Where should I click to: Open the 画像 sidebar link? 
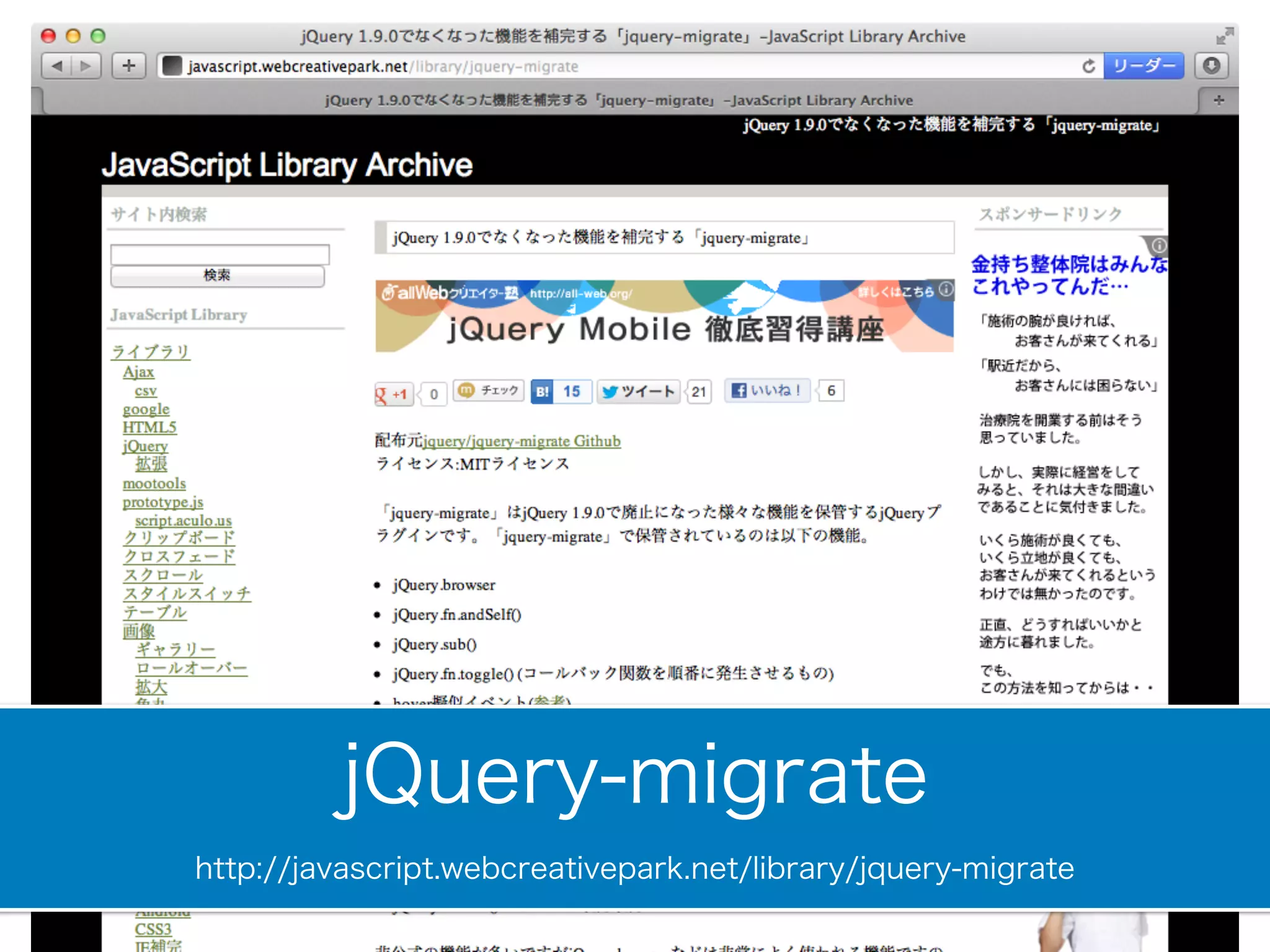[x=139, y=631]
